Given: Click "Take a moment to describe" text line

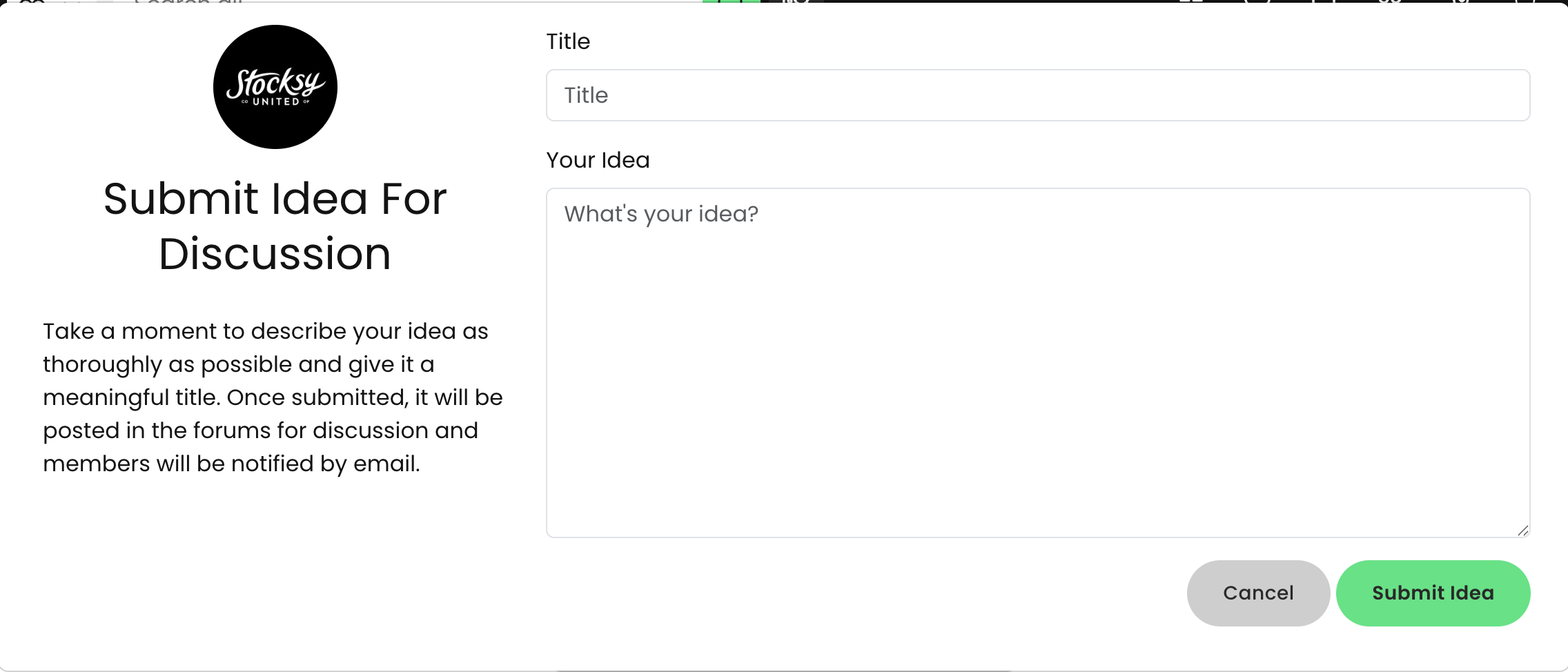Looking at the screenshot, I should click(265, 331).
